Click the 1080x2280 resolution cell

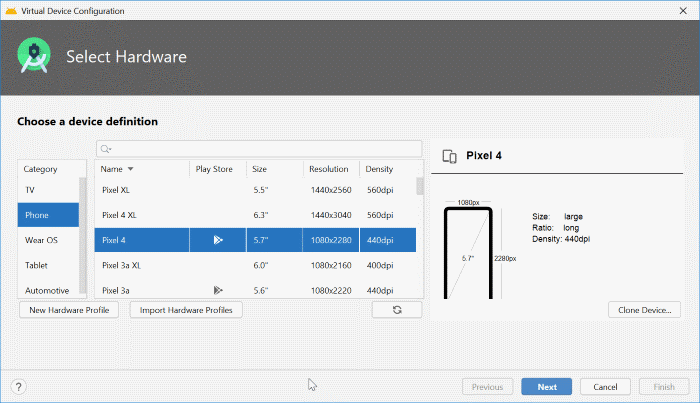331,240
